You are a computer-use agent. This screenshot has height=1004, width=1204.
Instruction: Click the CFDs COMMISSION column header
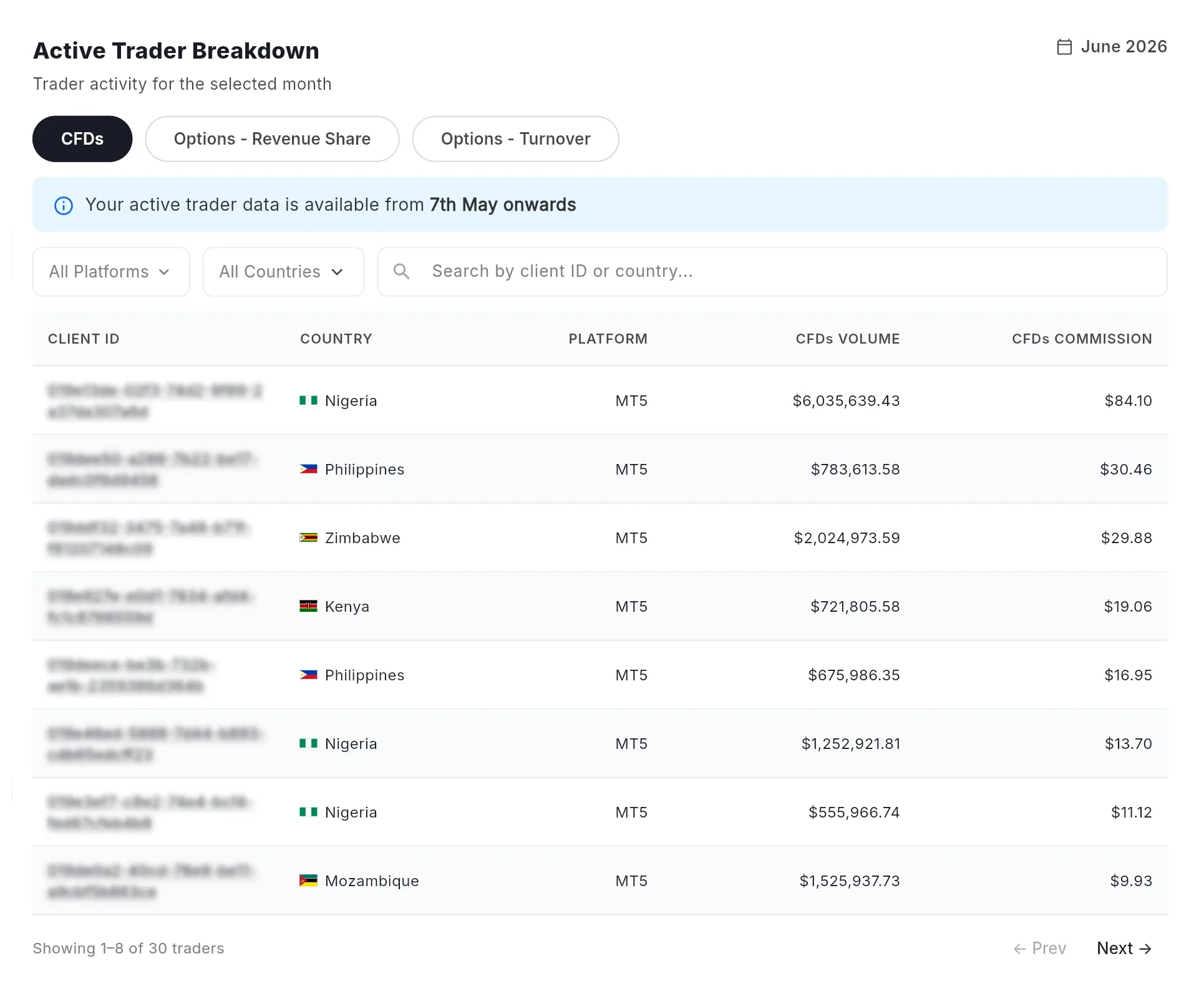tap(1082, 339)
